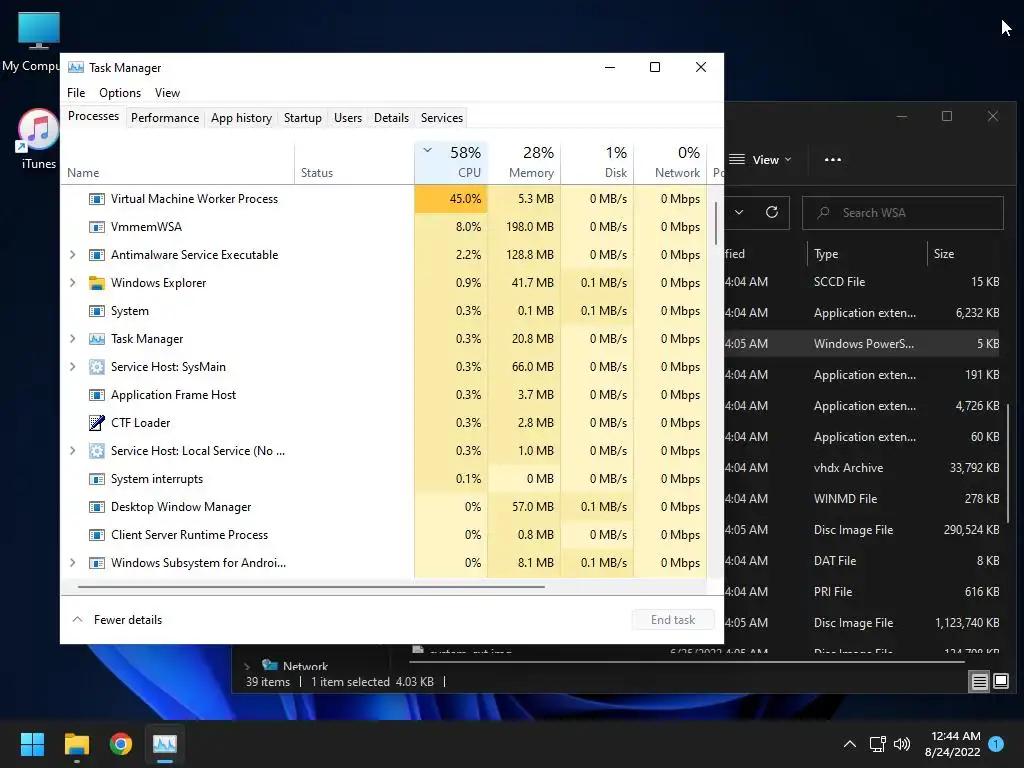Click the Service Host: SysMain gear icon
Image resolution: width=1024 pixels, height=768 pixels.
point(97,367)
